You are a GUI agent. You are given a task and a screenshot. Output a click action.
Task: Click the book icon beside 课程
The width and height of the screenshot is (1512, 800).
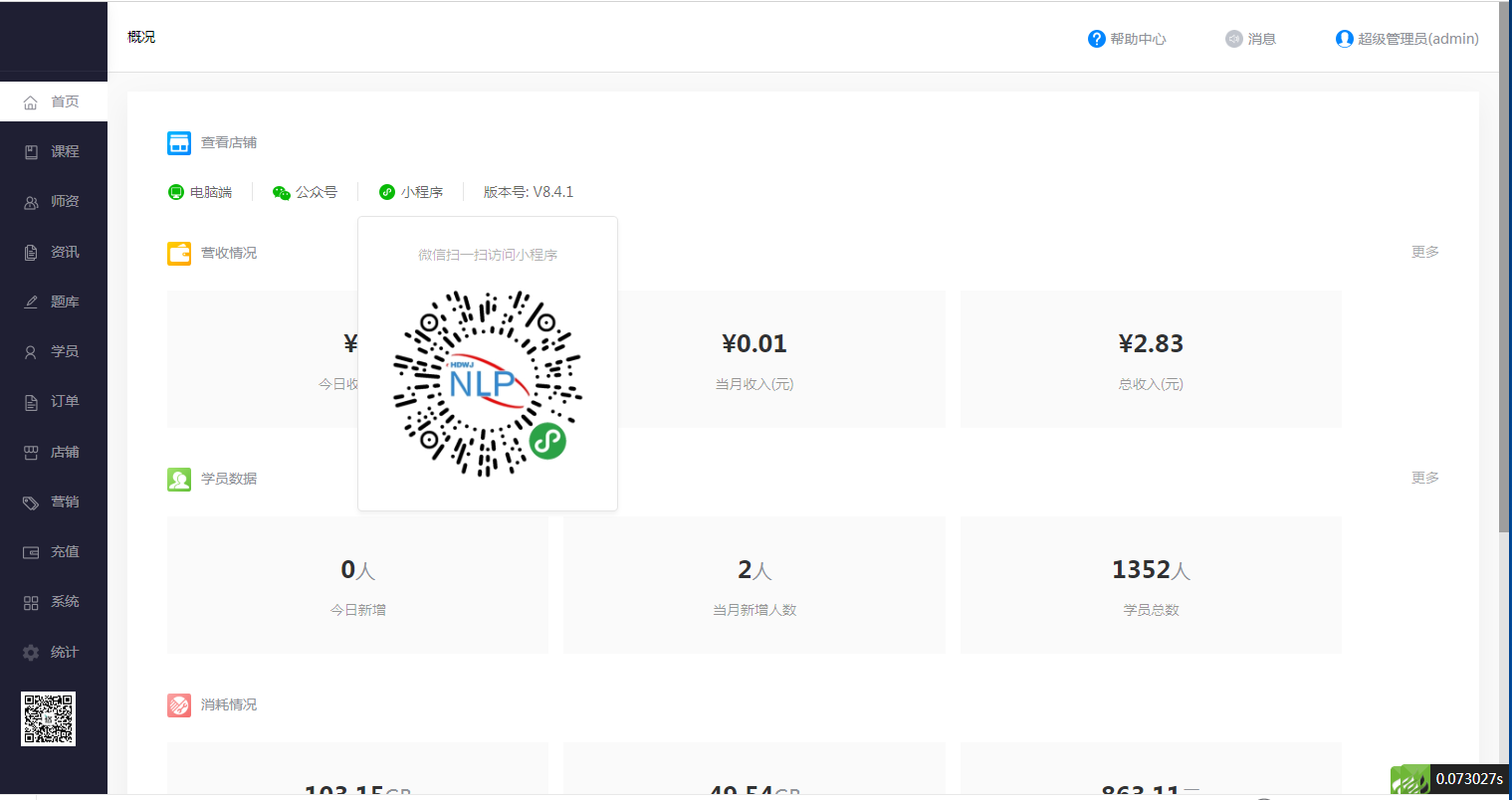click(x=31, y=152)
